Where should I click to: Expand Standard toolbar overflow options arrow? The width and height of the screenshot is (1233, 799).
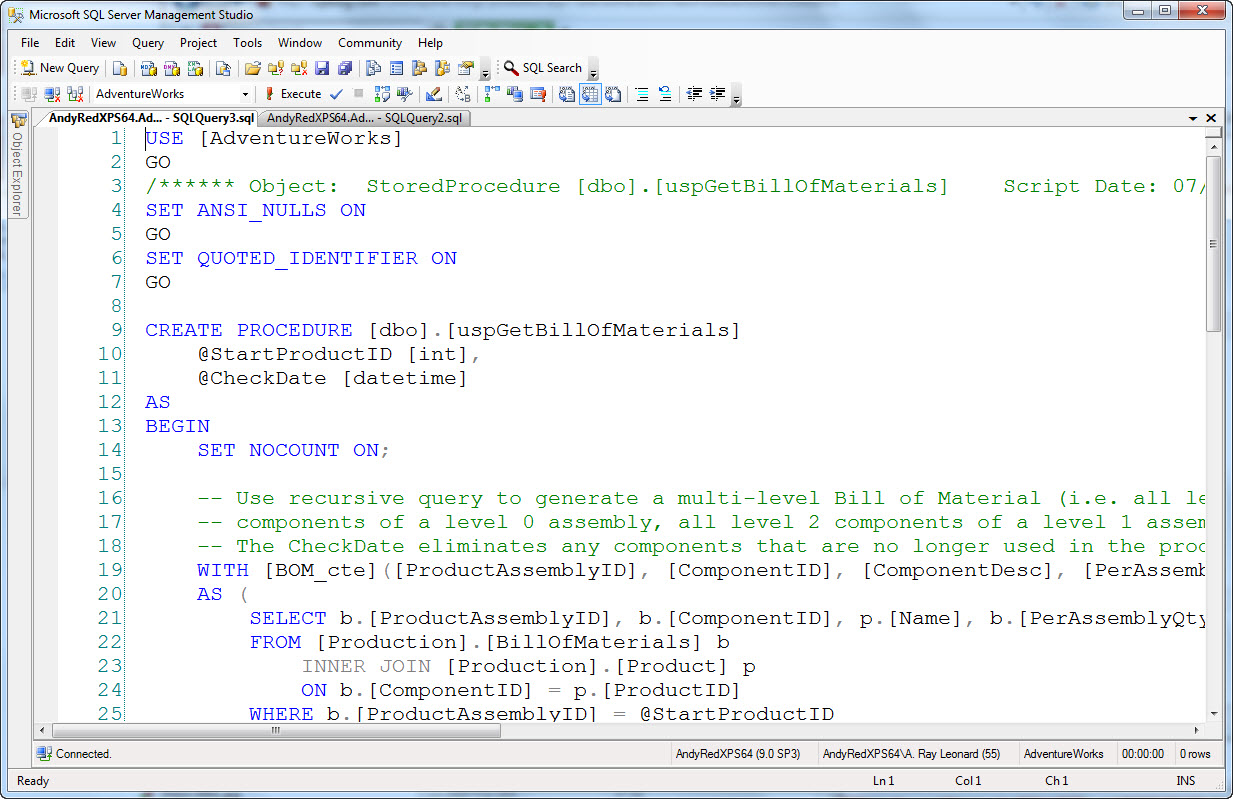click(x=485, y=70)
